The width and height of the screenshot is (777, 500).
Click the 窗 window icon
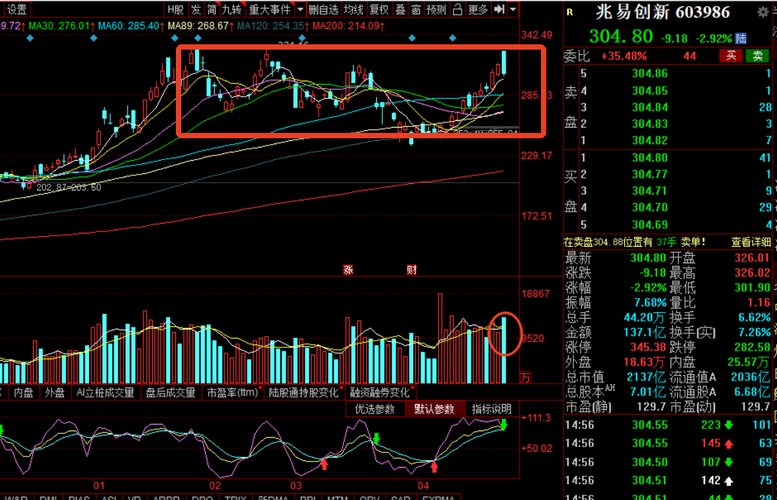click(416, 9)
